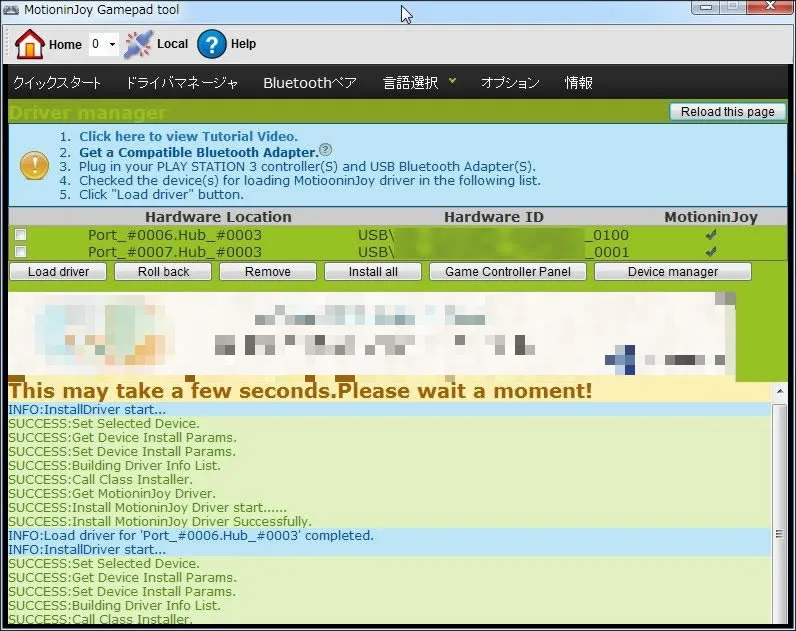Click the hardware ID ending _0100
Screen dimensions: 796x631
click(493, 235)
